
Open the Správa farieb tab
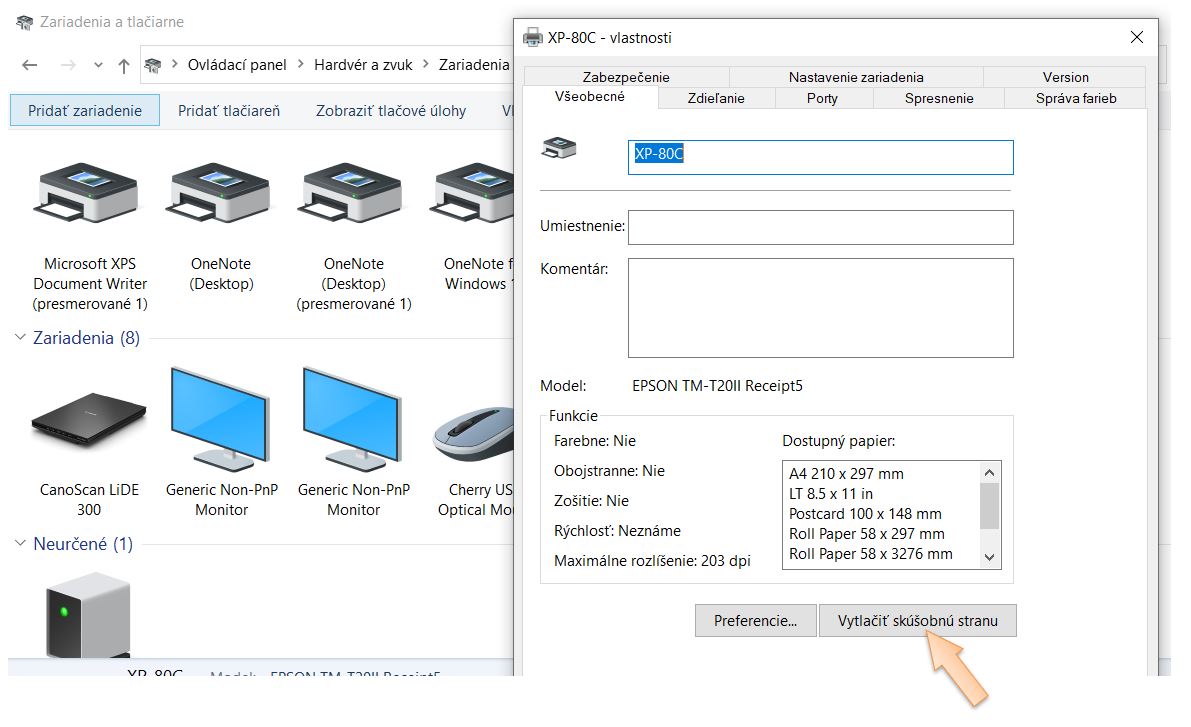[x=1075, y=98]
